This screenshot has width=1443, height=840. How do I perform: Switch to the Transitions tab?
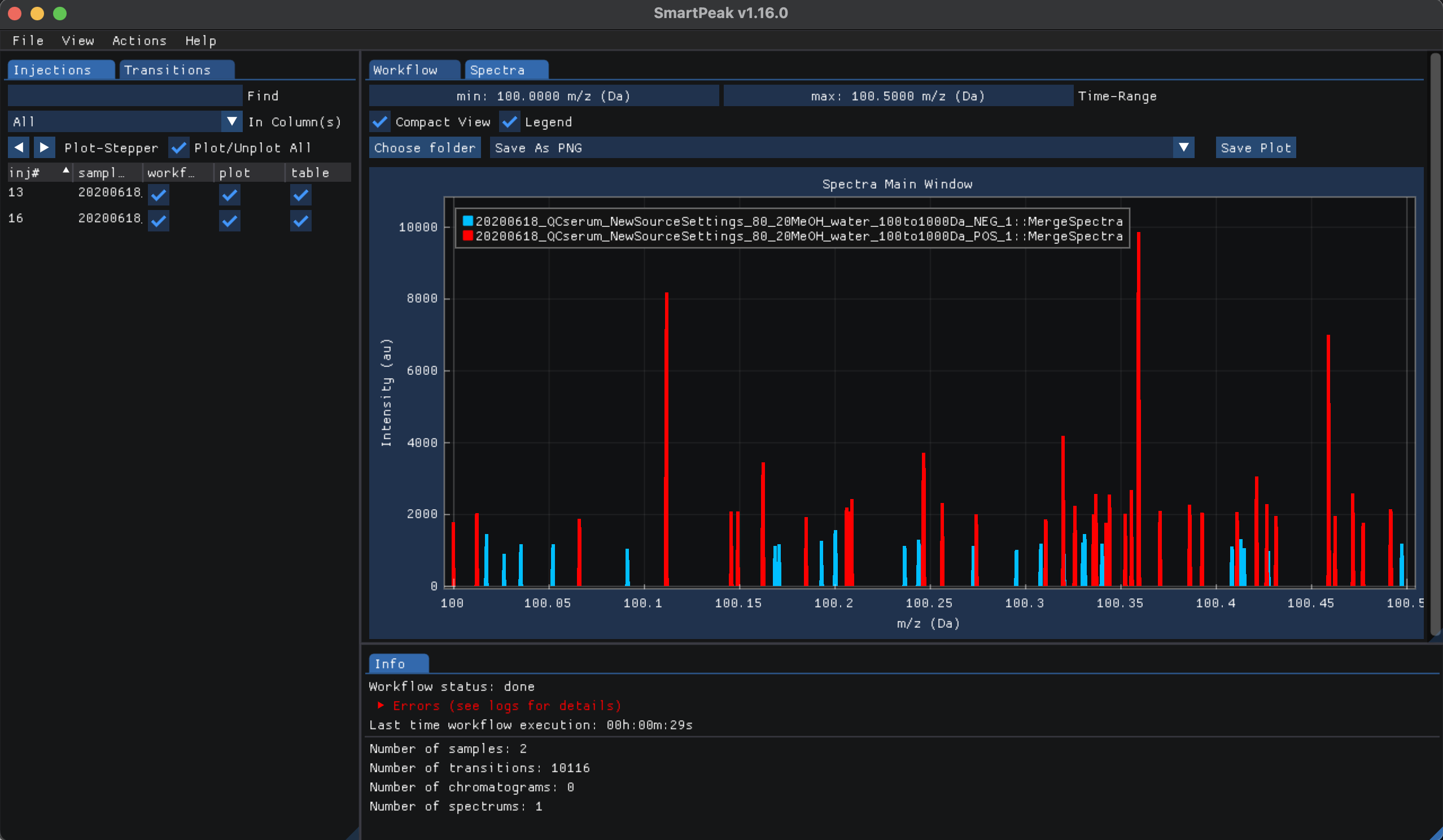[x=176, y=70]
